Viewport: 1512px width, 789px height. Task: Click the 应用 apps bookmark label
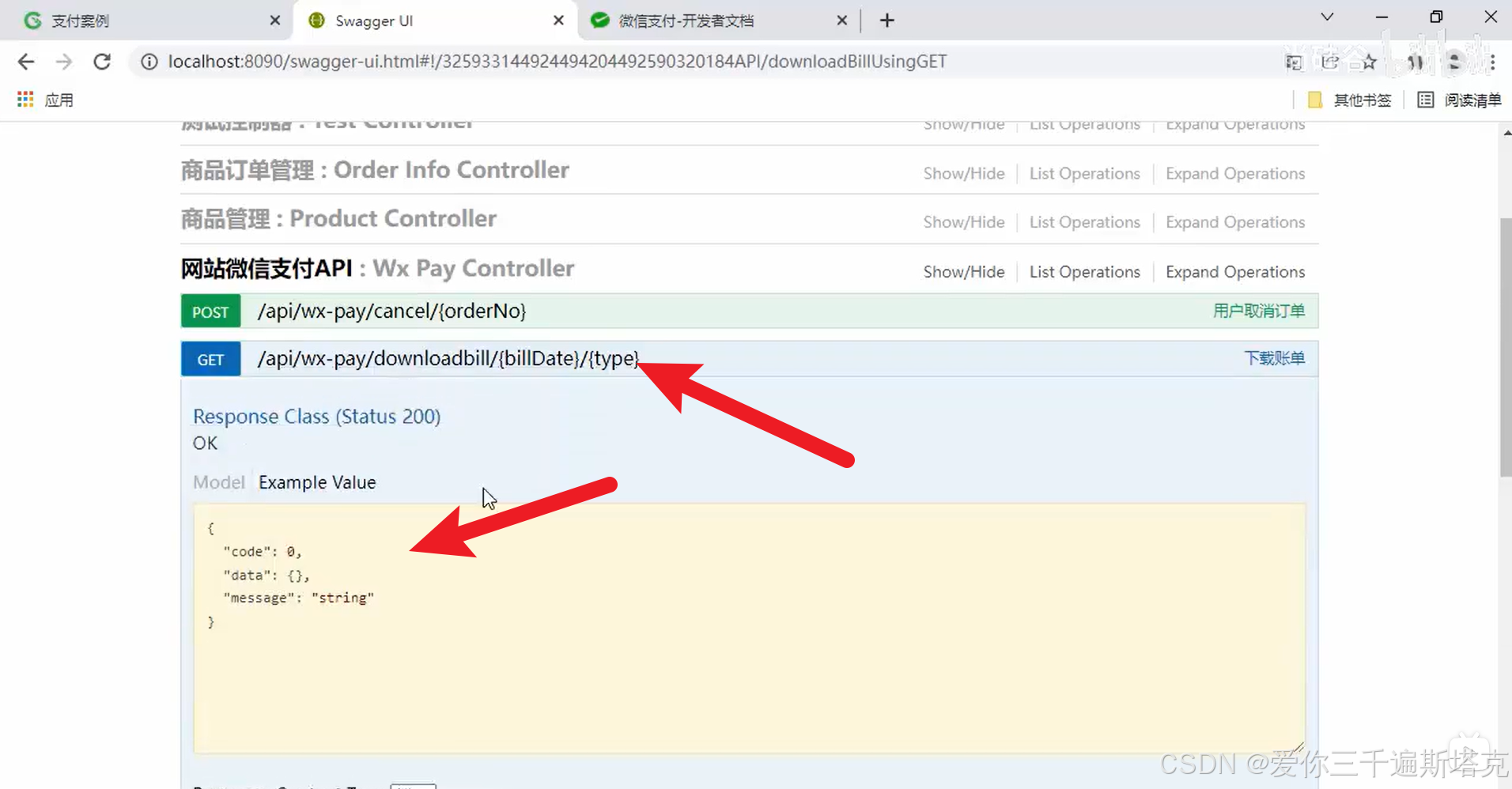coord(59,100)
